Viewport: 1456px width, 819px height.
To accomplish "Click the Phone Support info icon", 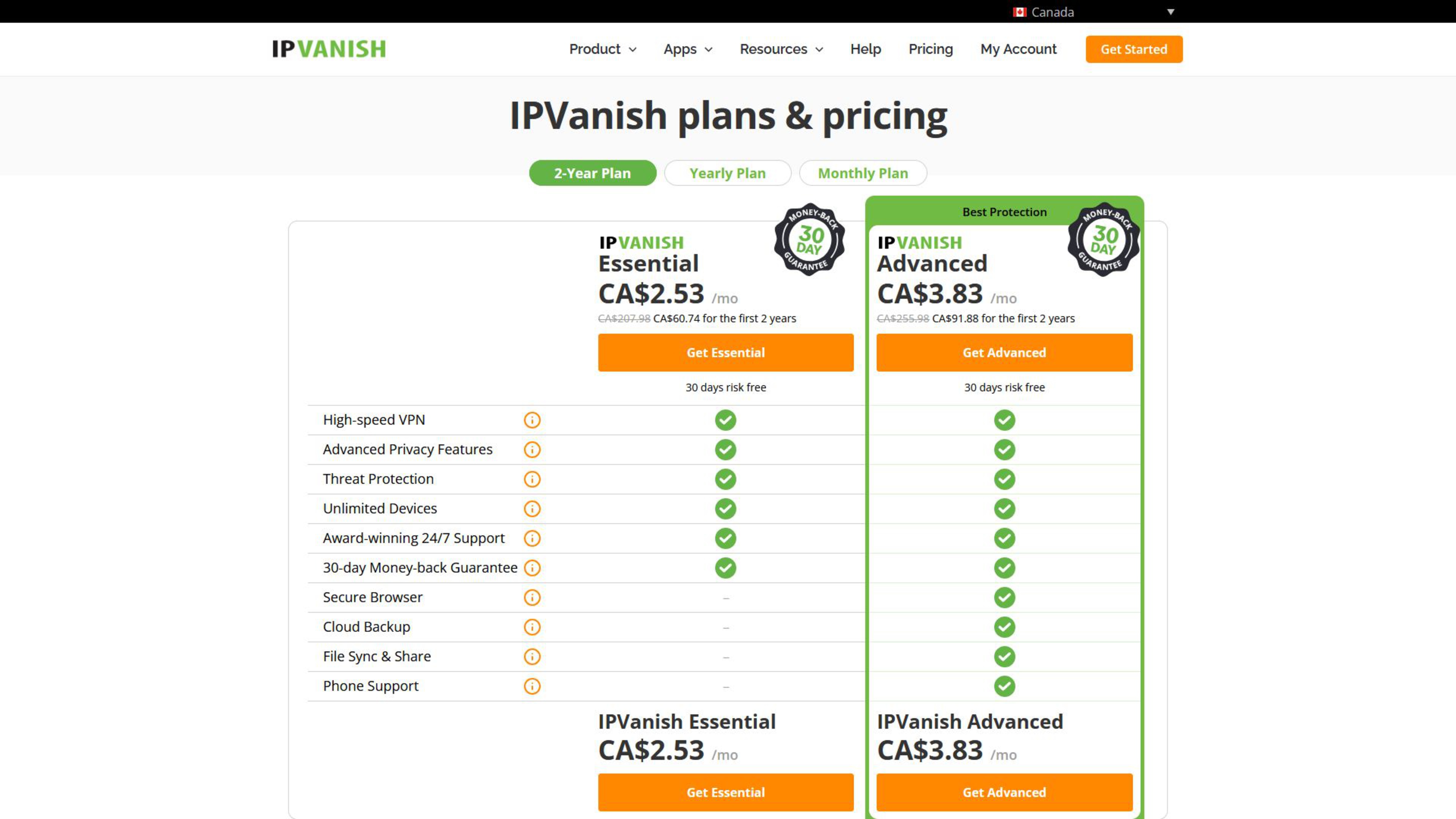I will pos(532,686).
